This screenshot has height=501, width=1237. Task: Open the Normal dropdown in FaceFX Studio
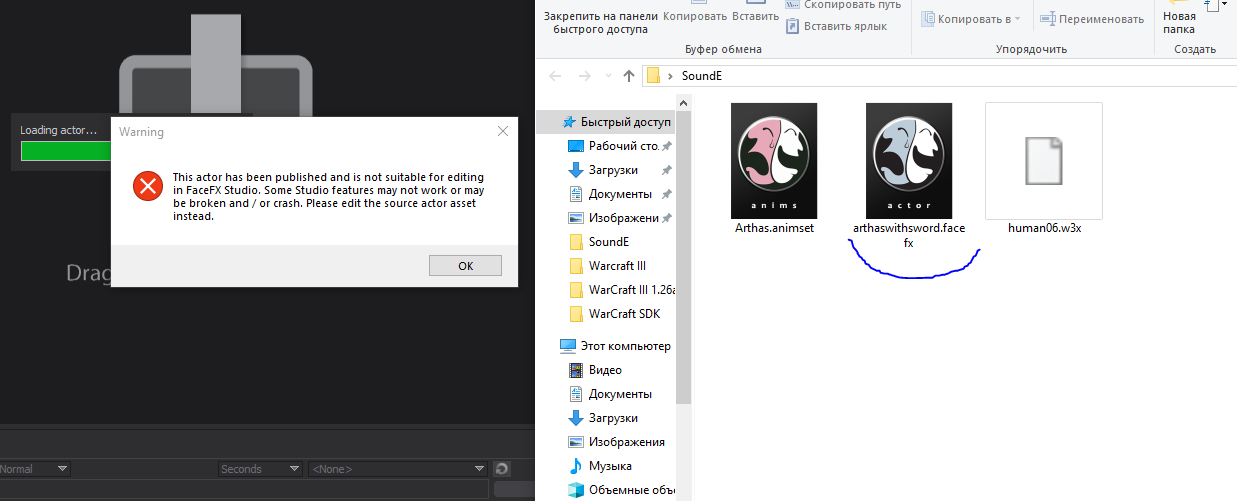pyautogui.click(x=35, y=468)
